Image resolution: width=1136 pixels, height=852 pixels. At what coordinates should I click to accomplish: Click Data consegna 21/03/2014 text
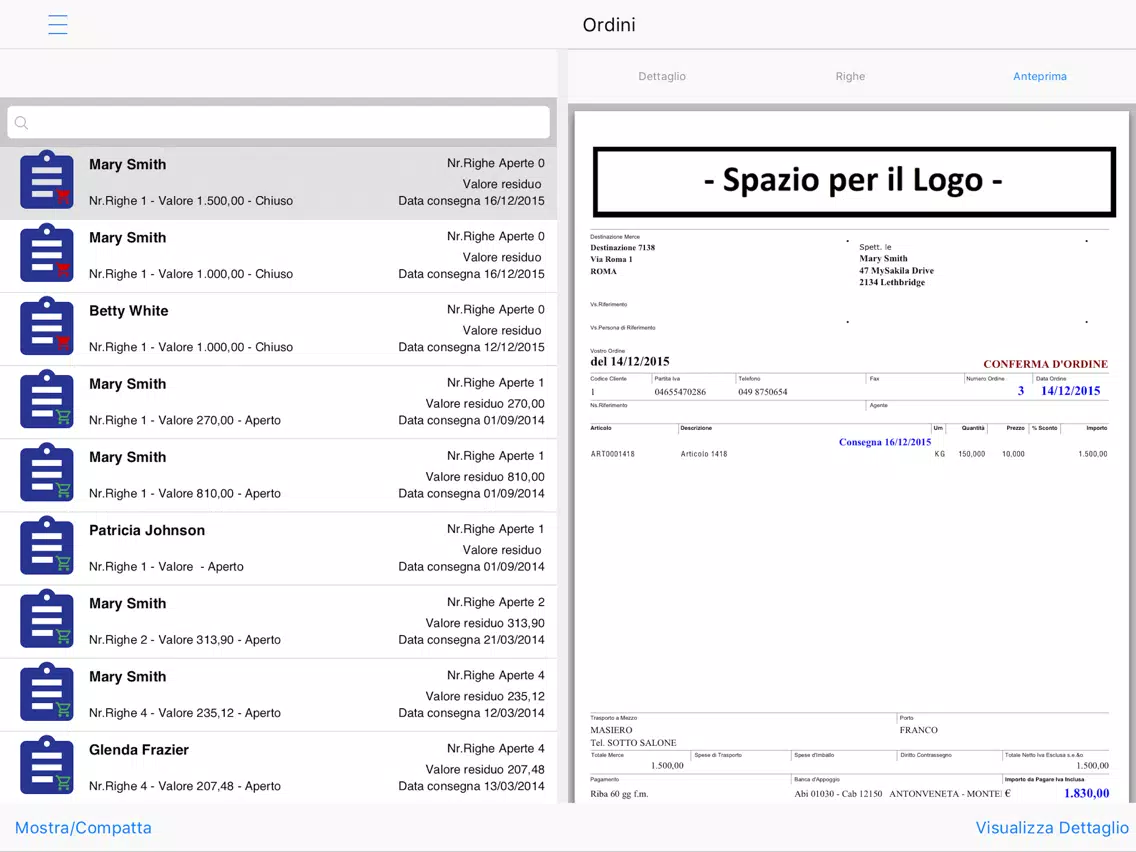click(x=471, y=640)
